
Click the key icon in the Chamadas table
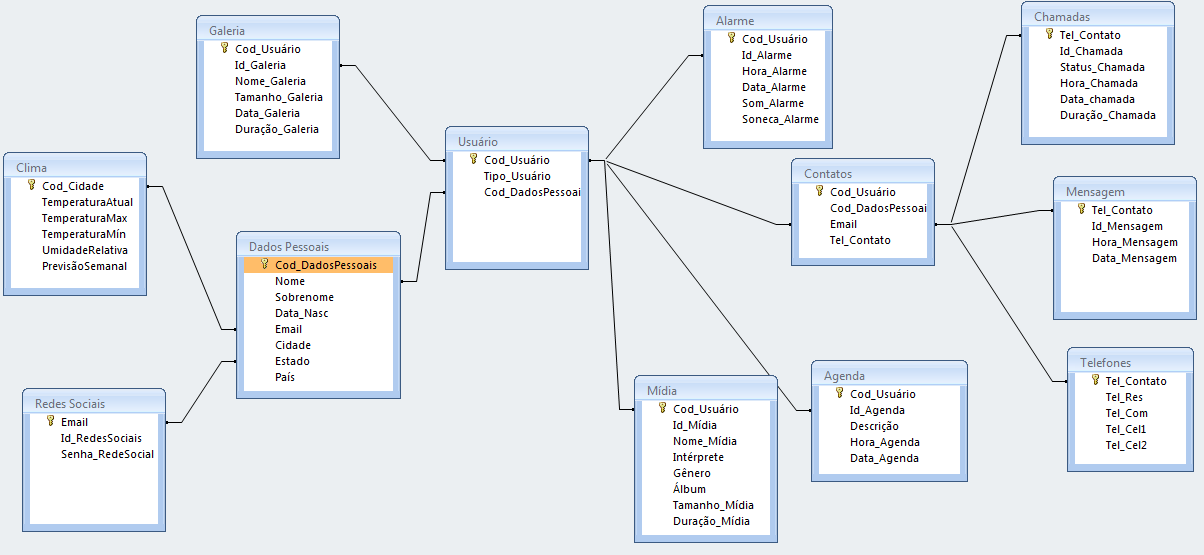pyautogui.click(x=1050, y=34)
